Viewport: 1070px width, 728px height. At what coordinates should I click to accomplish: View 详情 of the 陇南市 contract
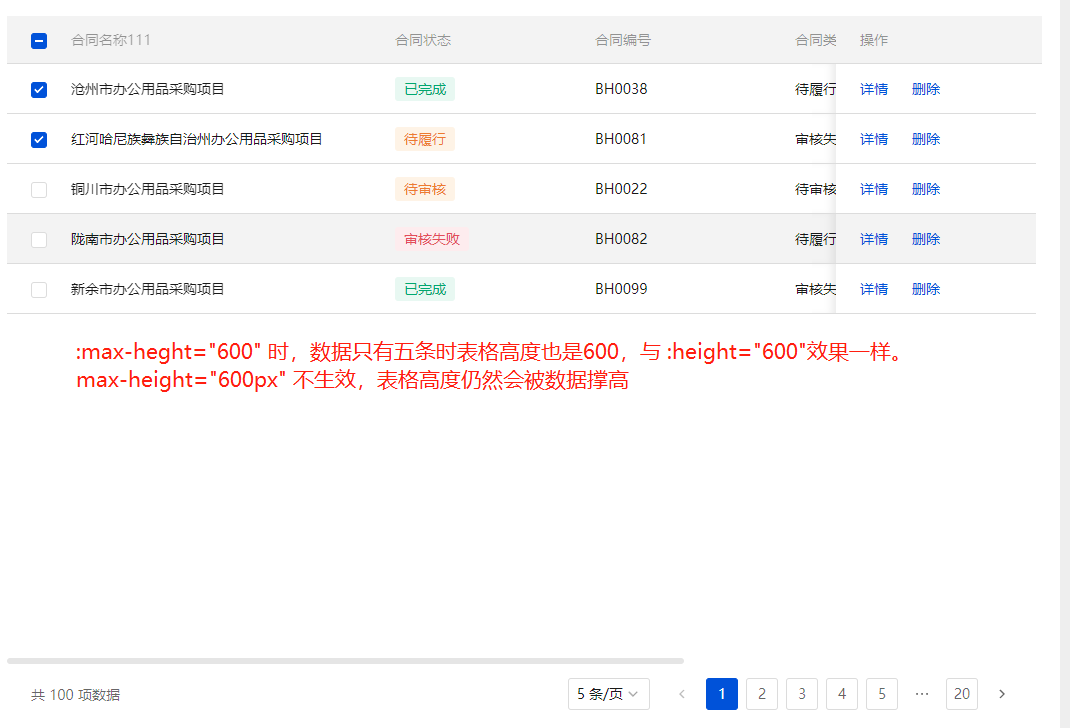click(873, 239)
